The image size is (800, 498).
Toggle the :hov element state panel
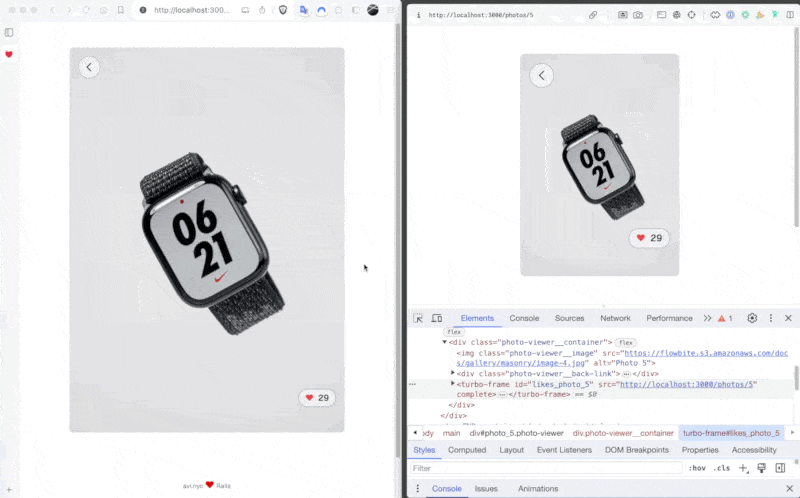697,468
